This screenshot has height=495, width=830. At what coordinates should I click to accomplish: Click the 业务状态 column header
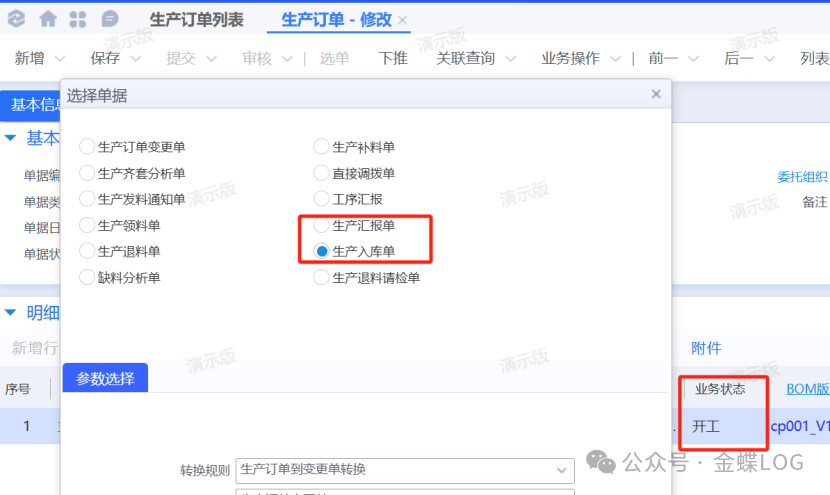[x=720, y=388]
